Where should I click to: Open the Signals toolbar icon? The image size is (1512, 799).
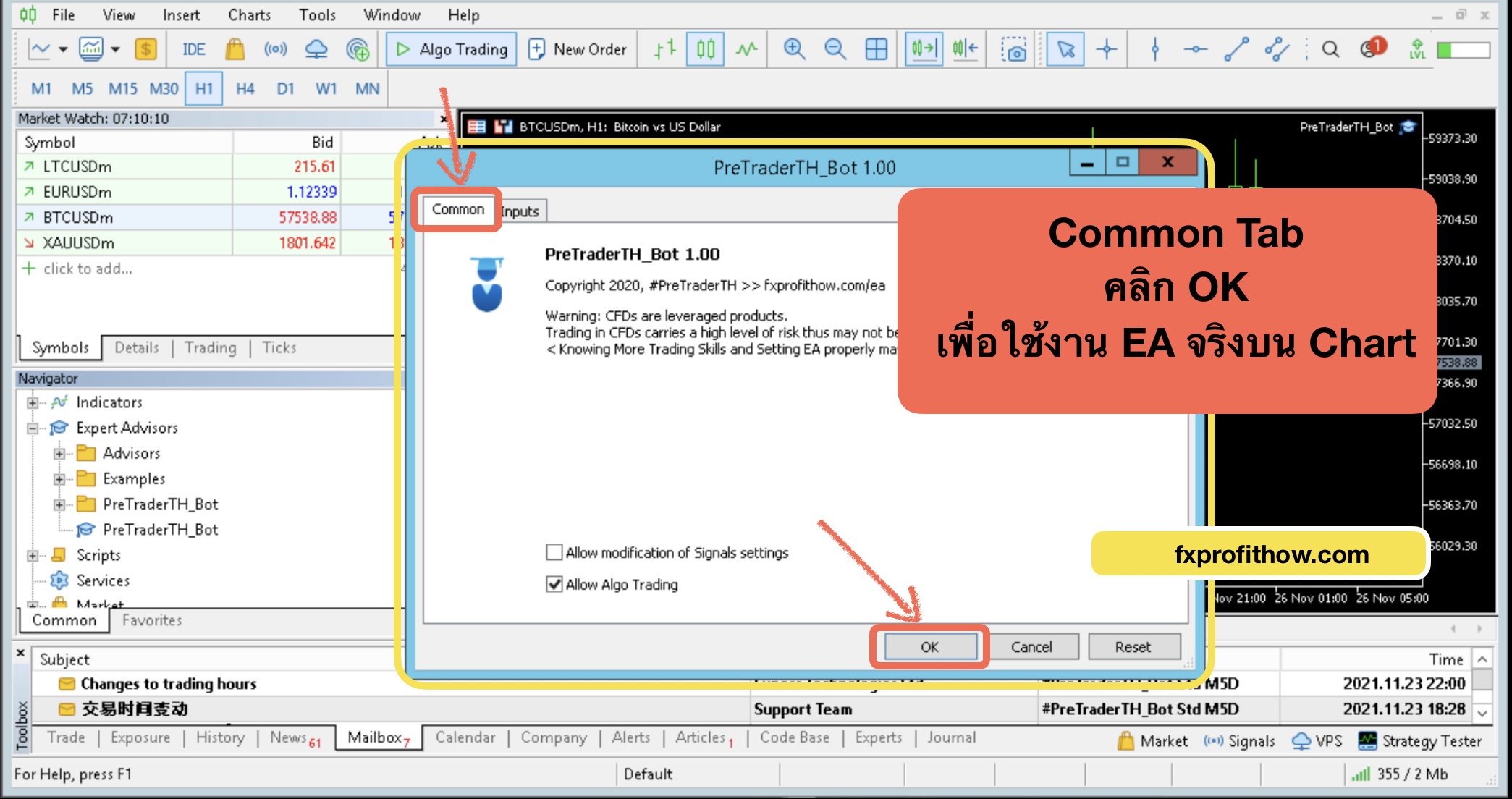(x=275, y=49)
